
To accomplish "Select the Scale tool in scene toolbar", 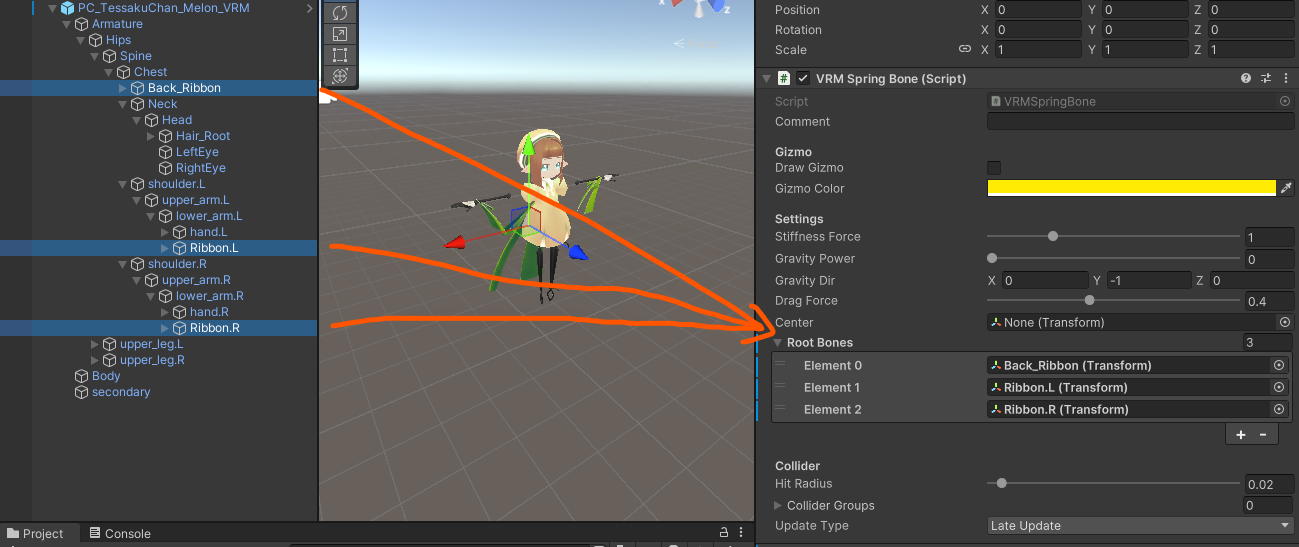I will [339, 34].
